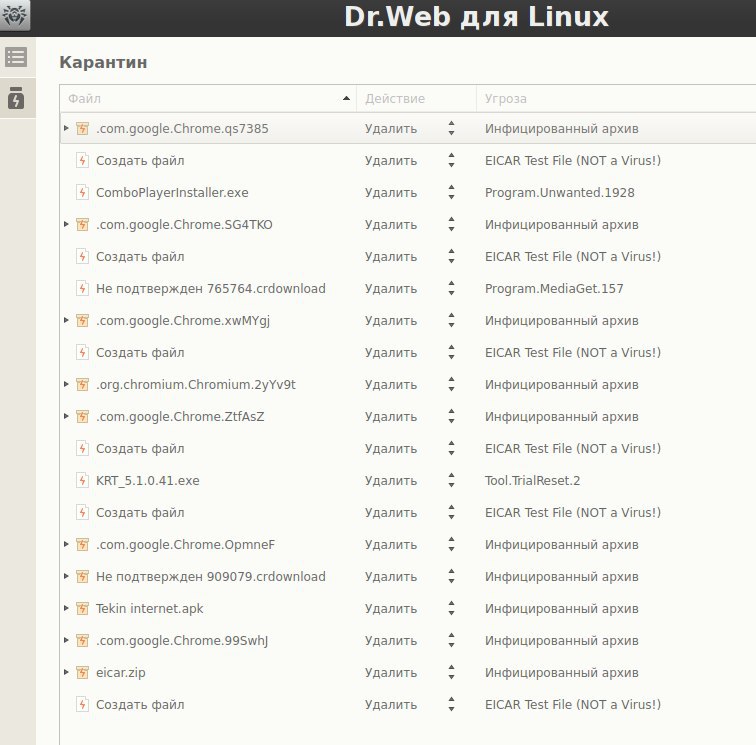Click the Файл sort arrow indicator
The image size is (756, 745).
pos(346,98)
